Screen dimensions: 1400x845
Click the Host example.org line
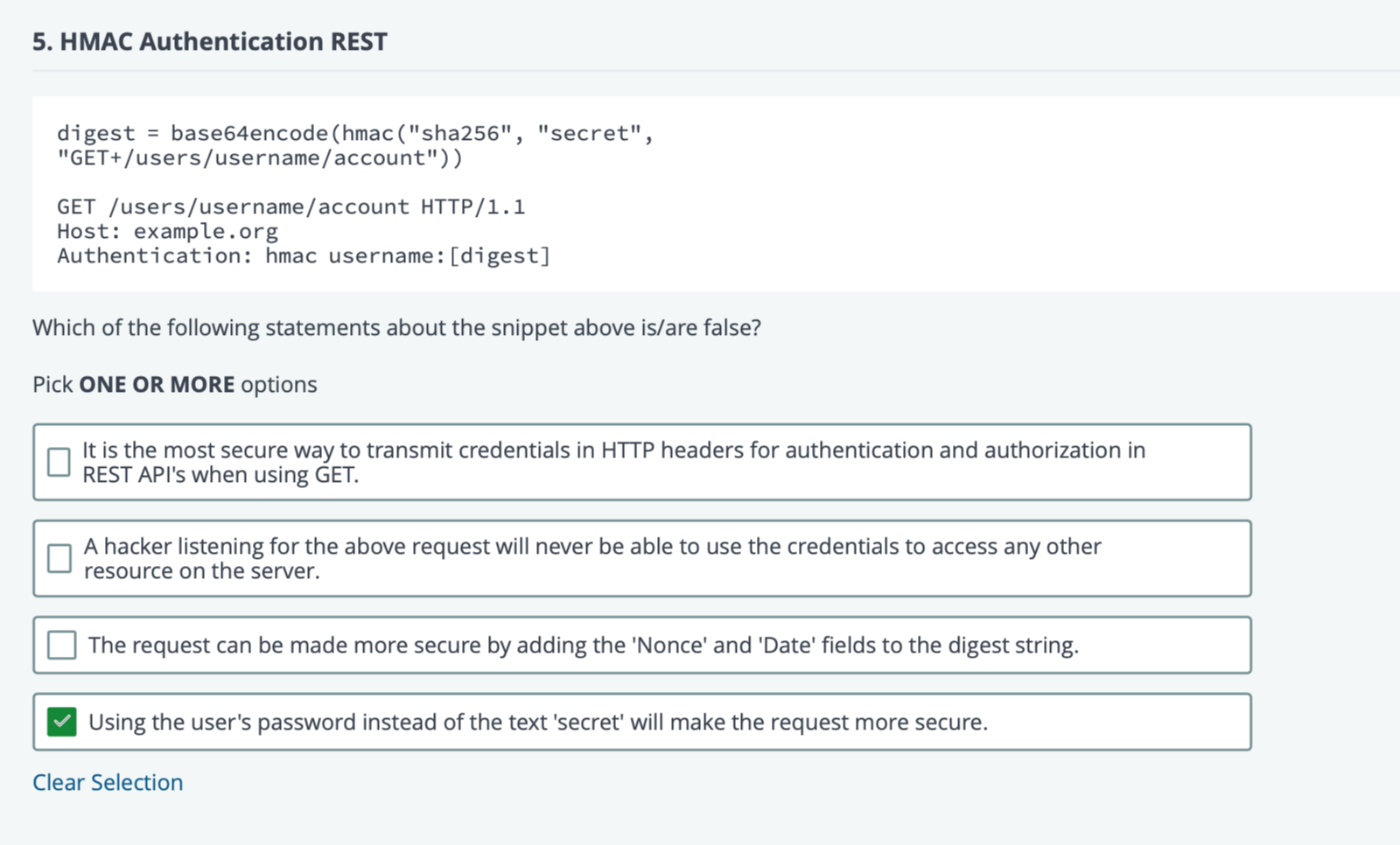pos(167,231)
